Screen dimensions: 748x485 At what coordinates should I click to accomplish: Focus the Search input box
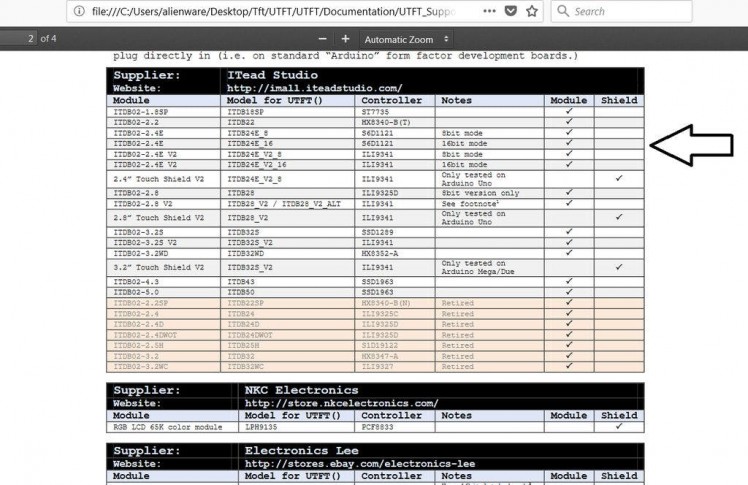622,11
